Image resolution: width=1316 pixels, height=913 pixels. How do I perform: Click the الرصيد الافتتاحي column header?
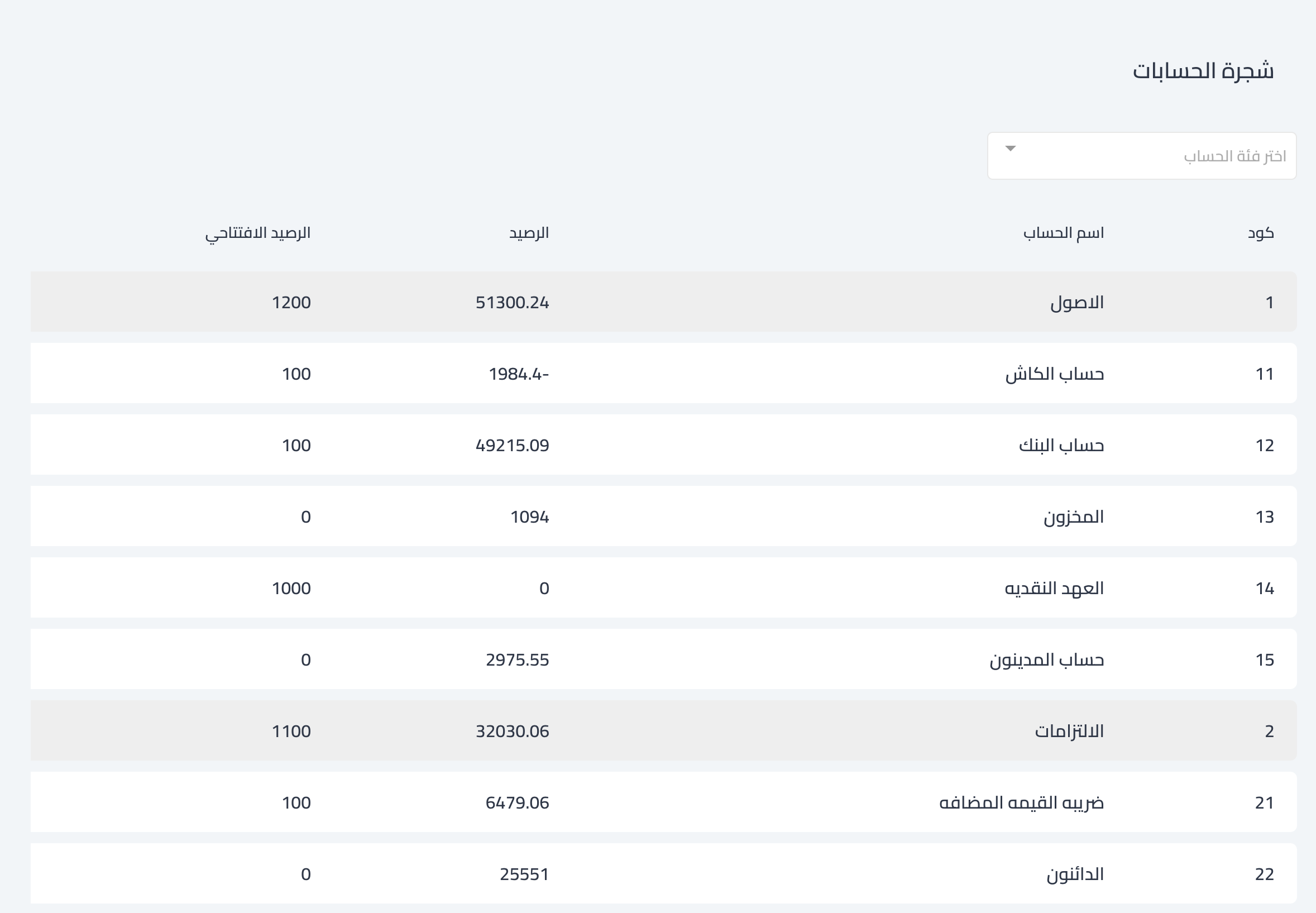(257, 233)
